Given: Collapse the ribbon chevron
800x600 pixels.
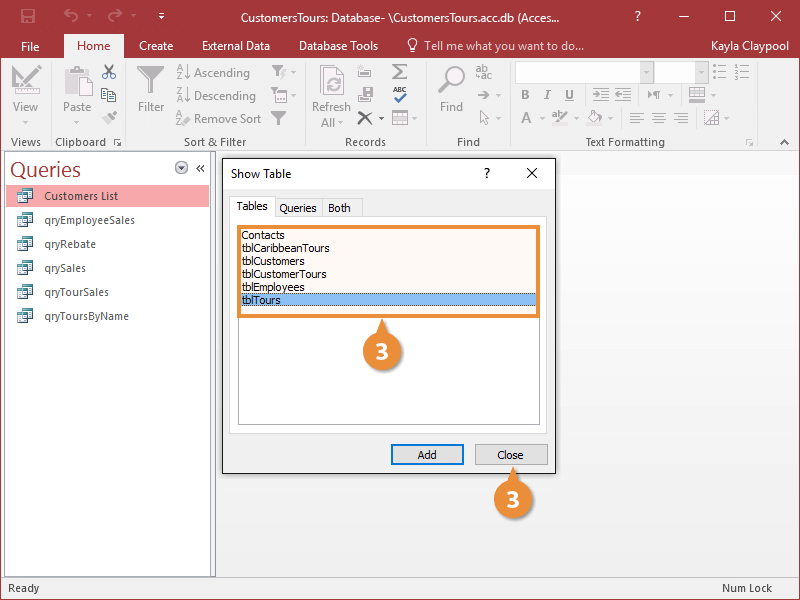Looking at the screenshot, I should pos(784,142).
